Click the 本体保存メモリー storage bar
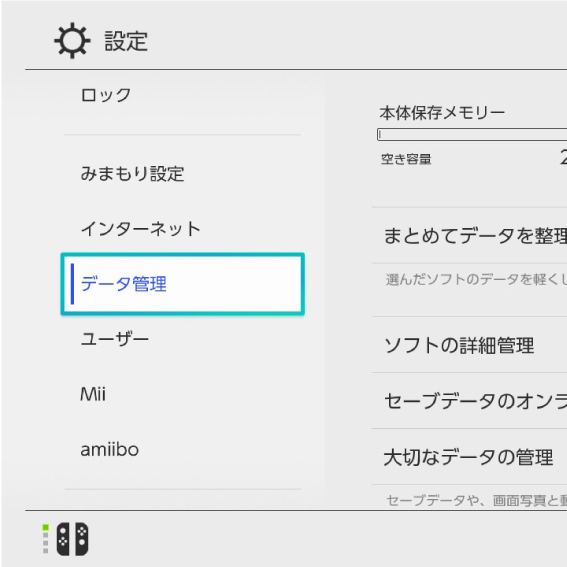The width and height of the screenshot is (567, 567). [472, 135]
